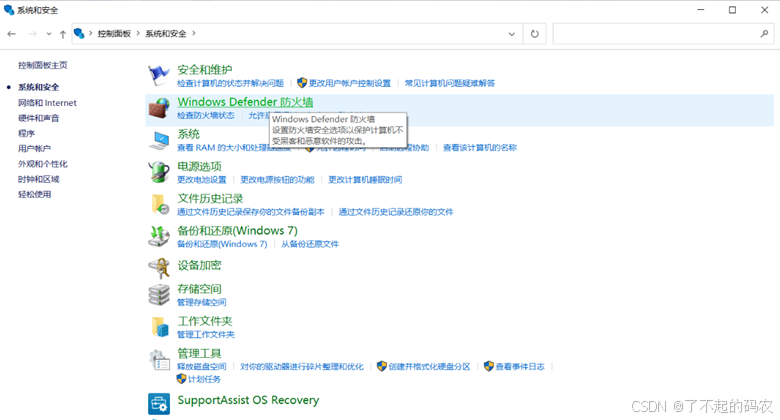Image resolution: width=780 pixels, height=420 pixels.
Task: Expand the chevron after 控制面板 breadcrumb
Action: pyautogui.click(x=138, y=33)
